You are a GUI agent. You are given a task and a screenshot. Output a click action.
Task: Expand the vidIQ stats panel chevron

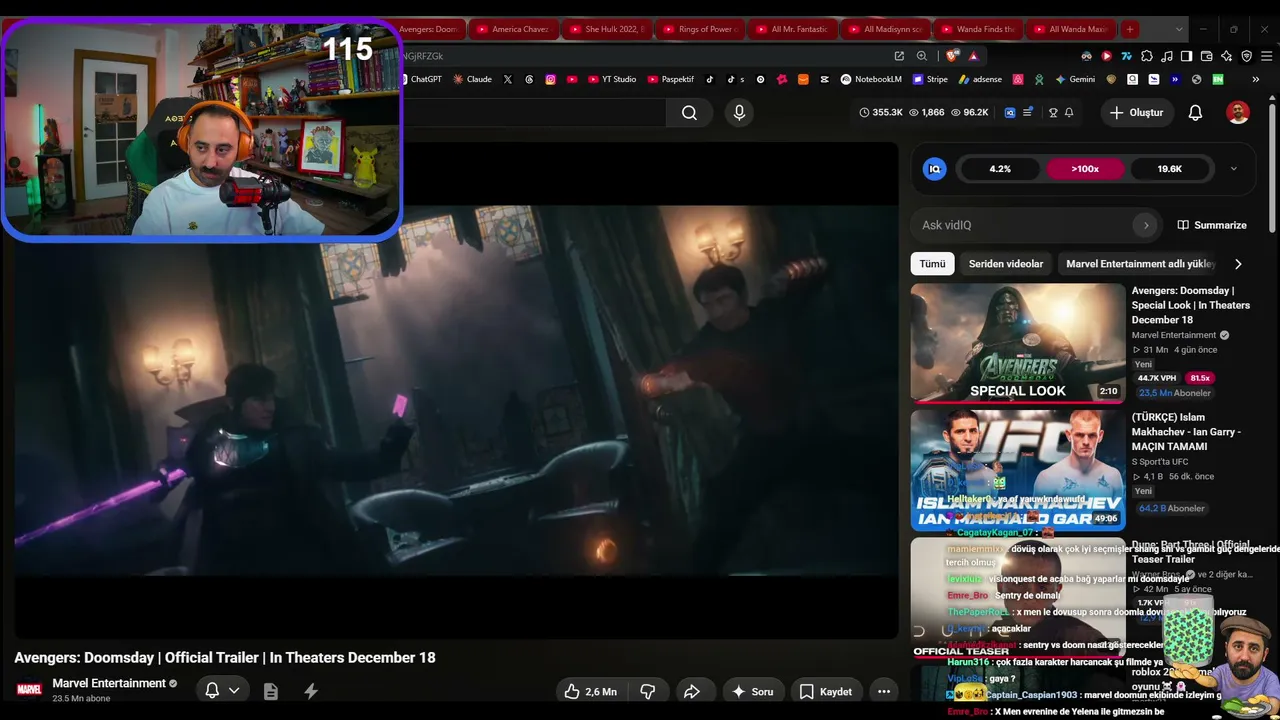point(1233,169)
